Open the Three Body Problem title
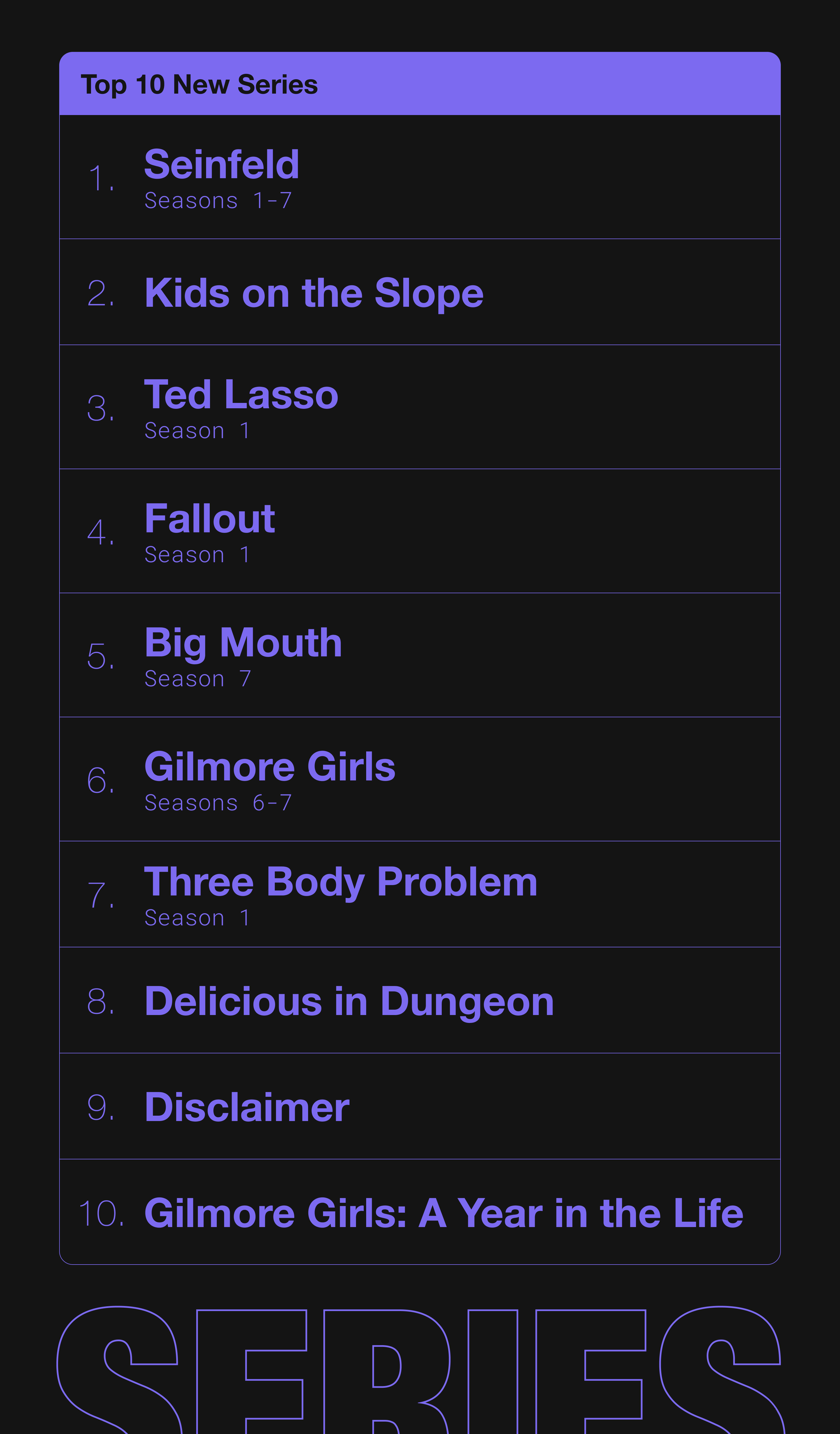Screen dimensions: 840x1434 341,882
